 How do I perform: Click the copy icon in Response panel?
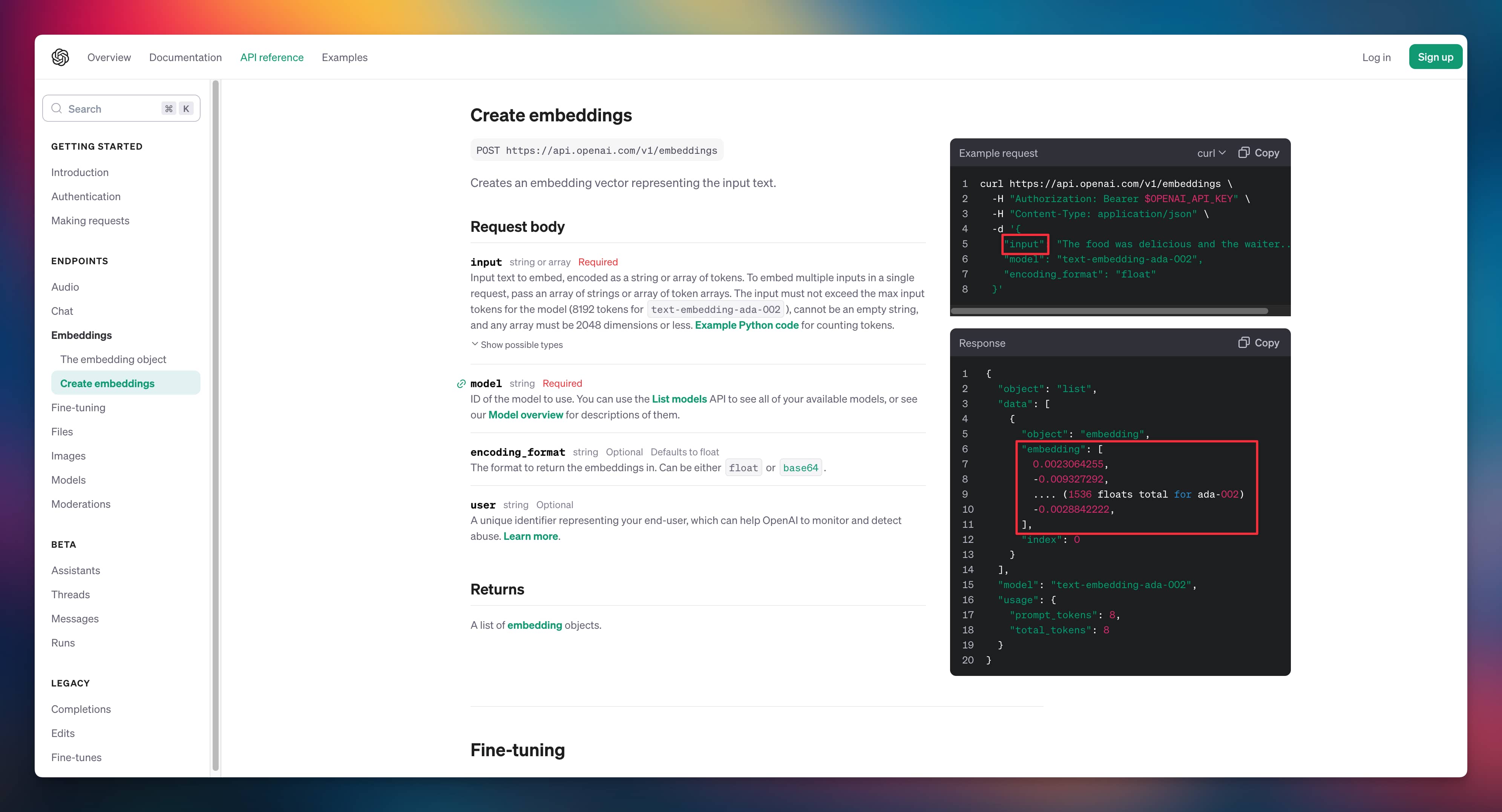[1243, 343]
